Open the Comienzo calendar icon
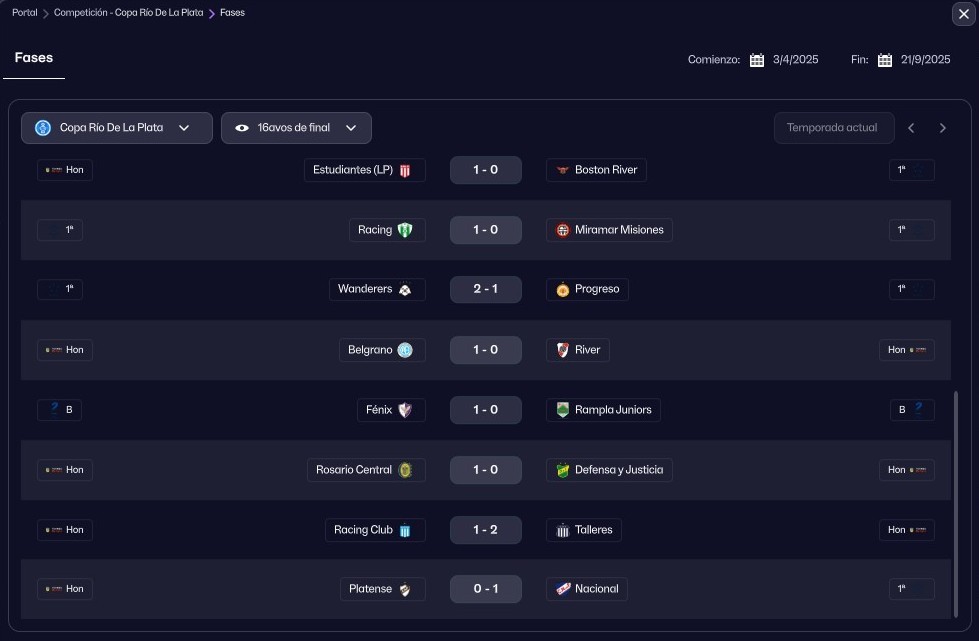 click(757, 60)
